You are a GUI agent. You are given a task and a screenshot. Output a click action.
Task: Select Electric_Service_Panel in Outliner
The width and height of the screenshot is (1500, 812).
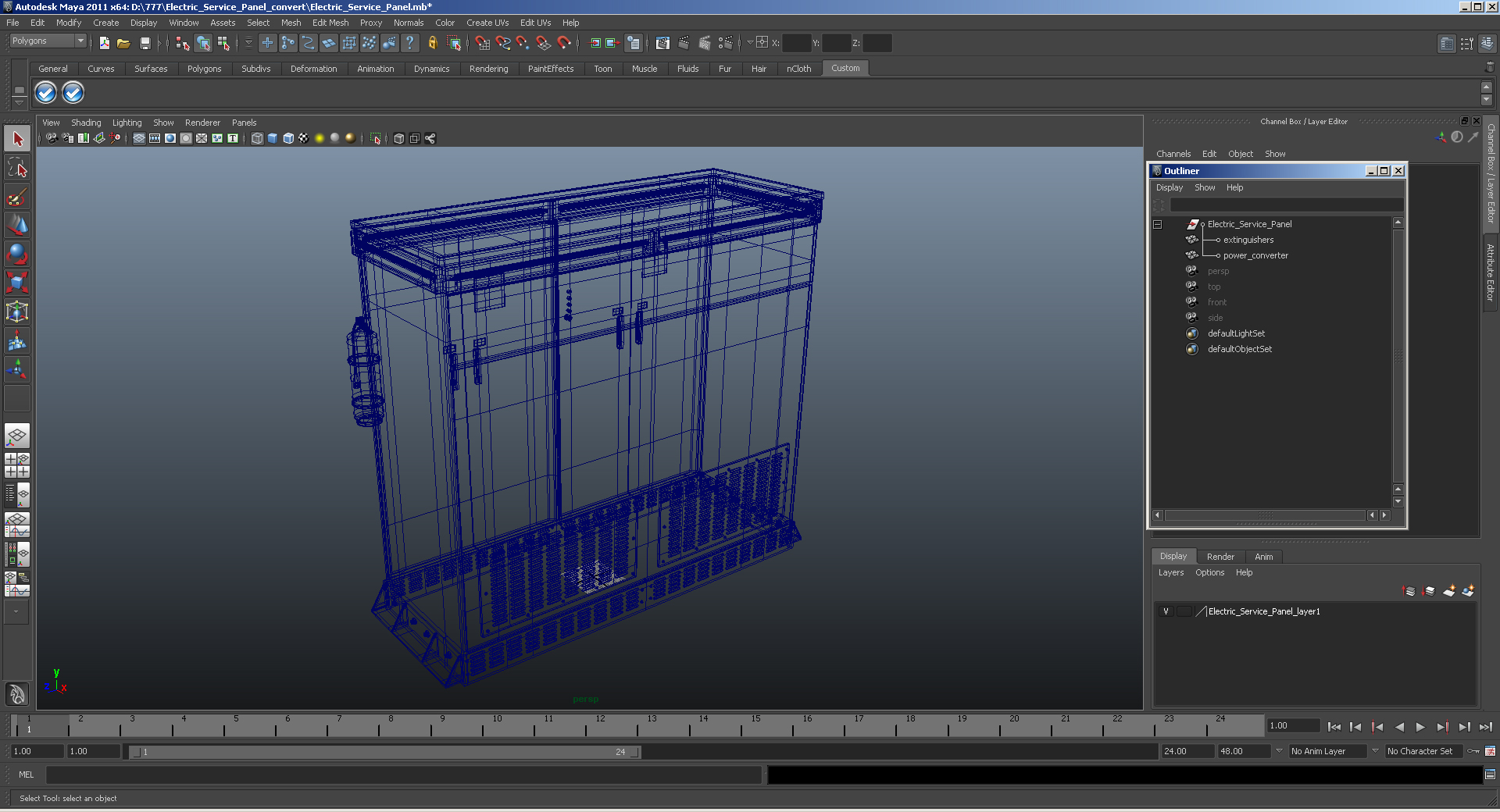click(x=1249, y=224)
